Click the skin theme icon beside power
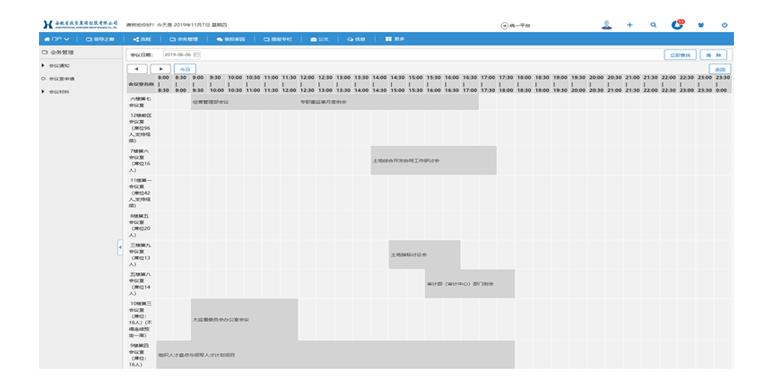The image size is (773, 388). point(701,25)
